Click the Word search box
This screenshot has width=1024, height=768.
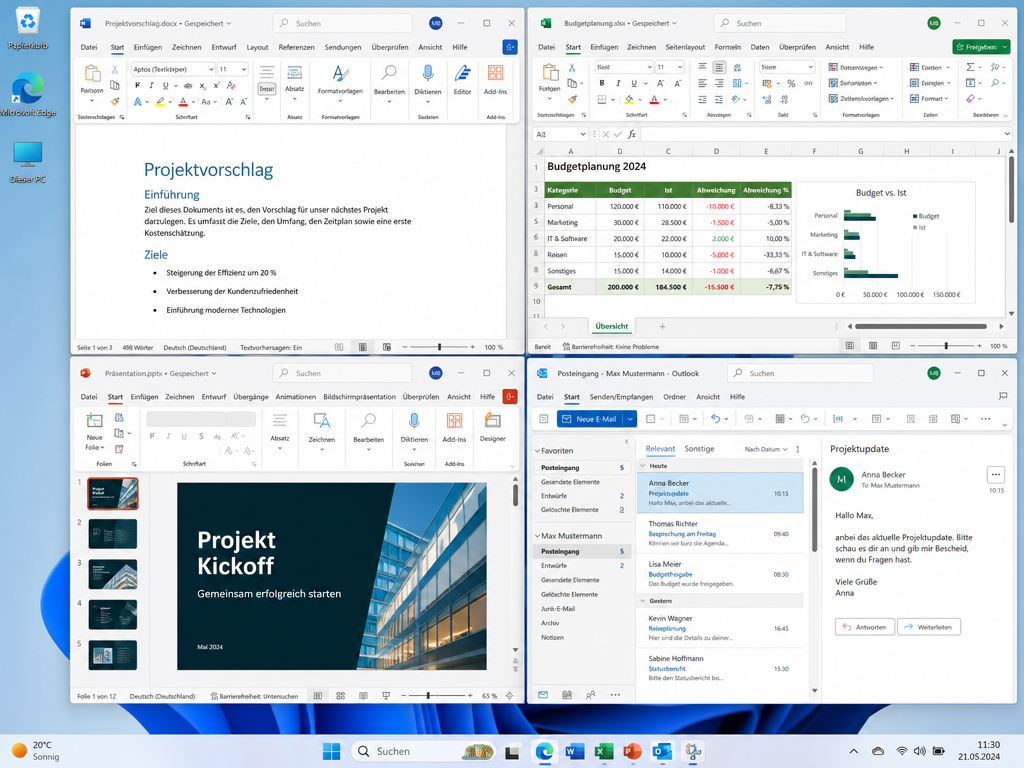(x=343, y=24)
